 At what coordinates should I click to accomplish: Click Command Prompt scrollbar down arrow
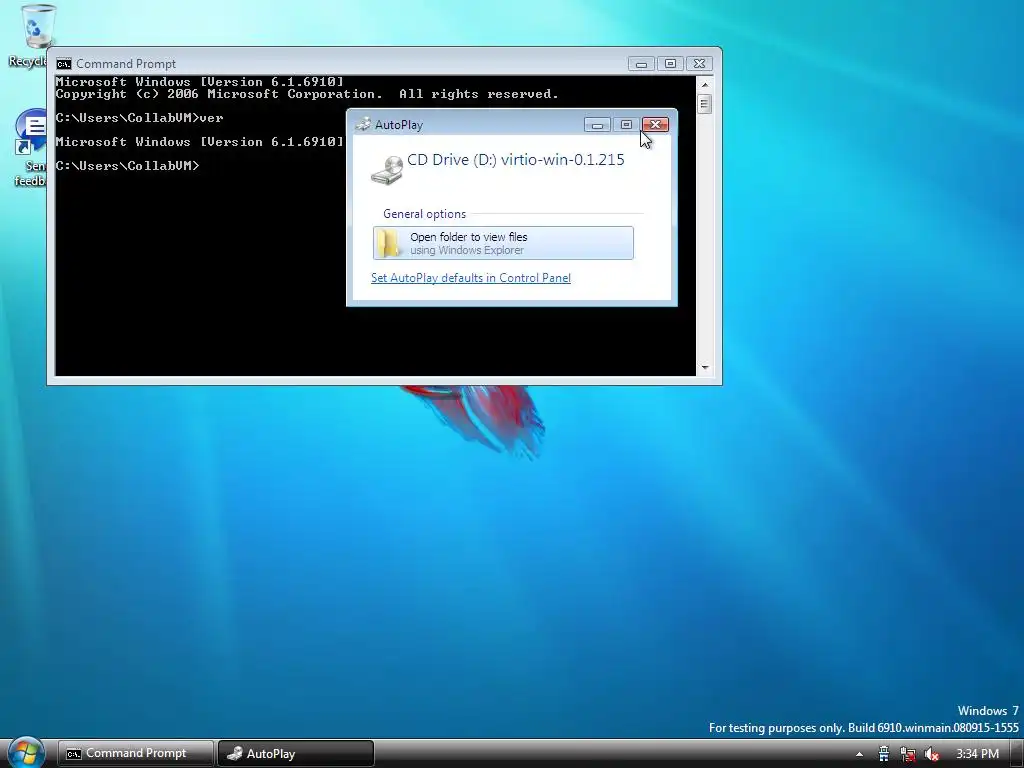click(x=705, y=367)
